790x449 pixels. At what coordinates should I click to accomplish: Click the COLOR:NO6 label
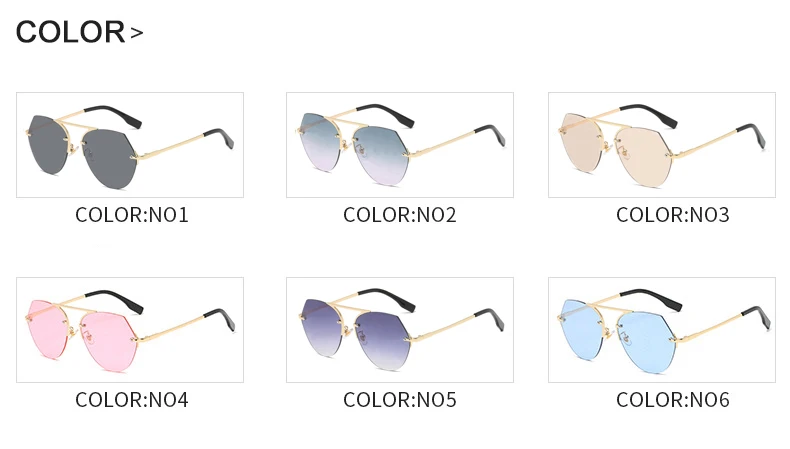pos(673,400)
